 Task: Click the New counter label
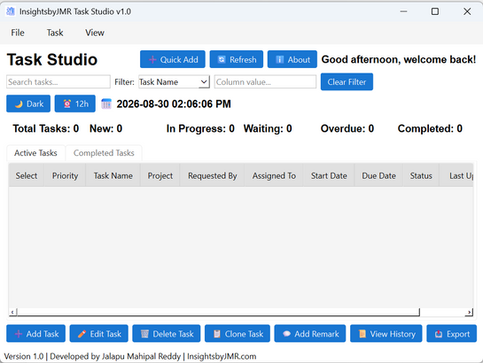pyautogui.click(x=106, y=129)
